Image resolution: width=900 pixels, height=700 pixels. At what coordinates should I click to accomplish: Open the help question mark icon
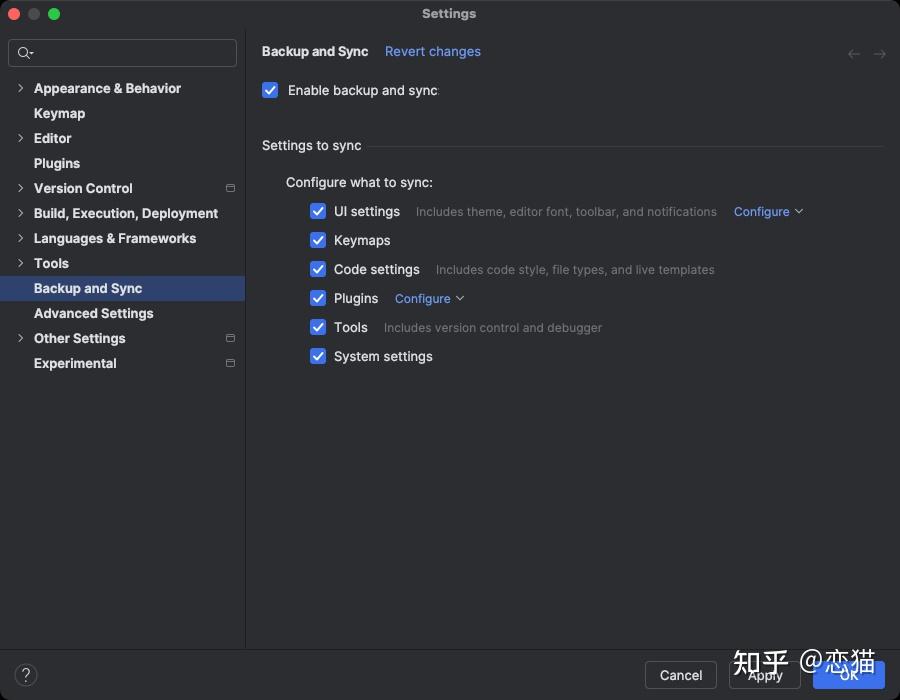point(26,675)
